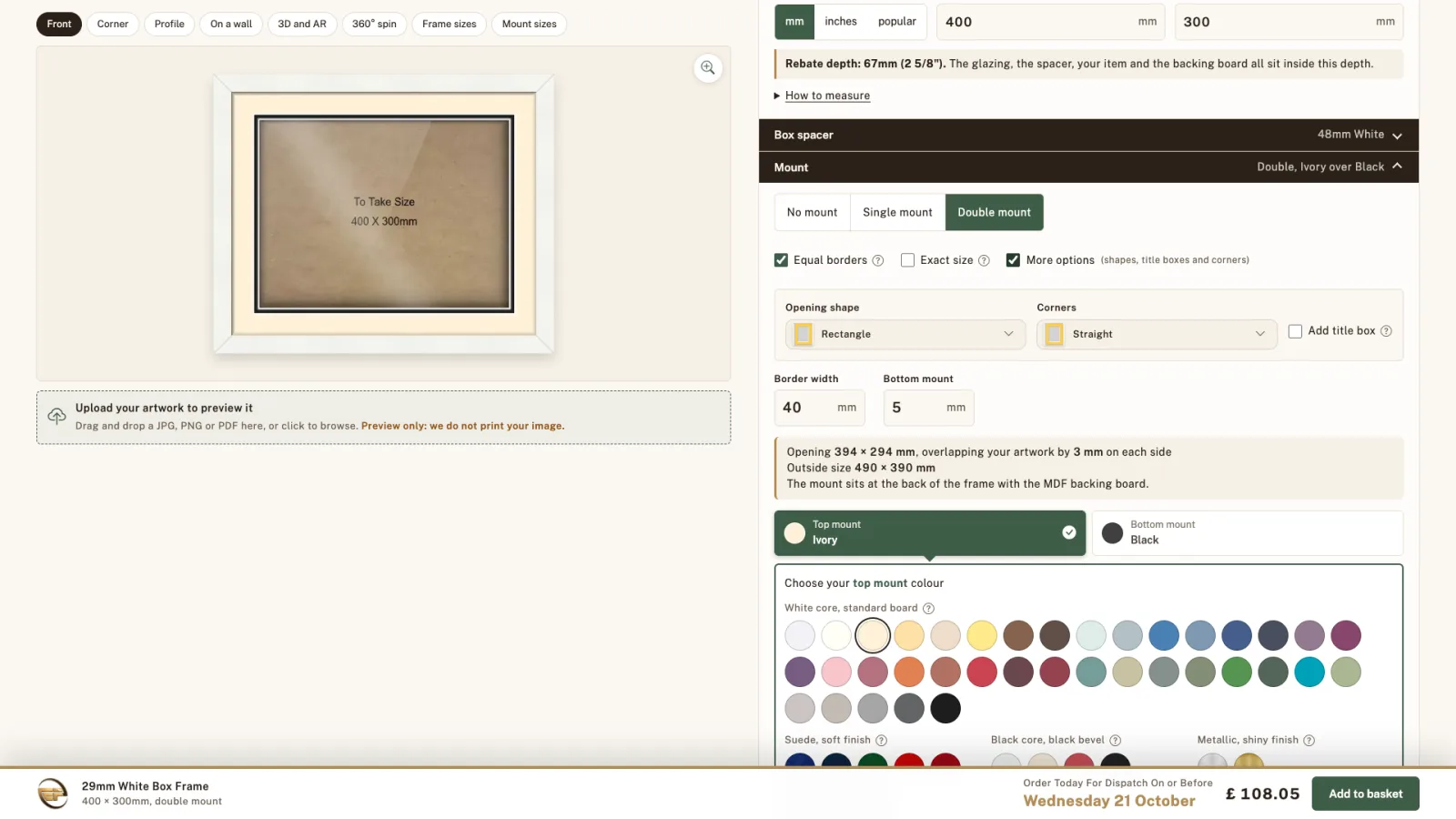The height and width of the screenshot is (819, 1456).
Task: Click the Metallic shiny finish info icon
Action: [1309, 741]
